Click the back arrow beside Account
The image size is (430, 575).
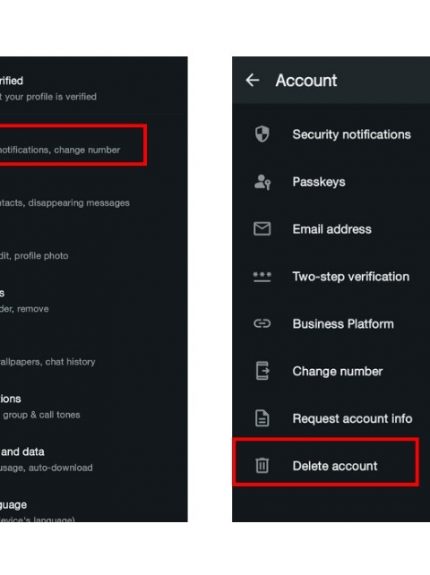(253, 80)
